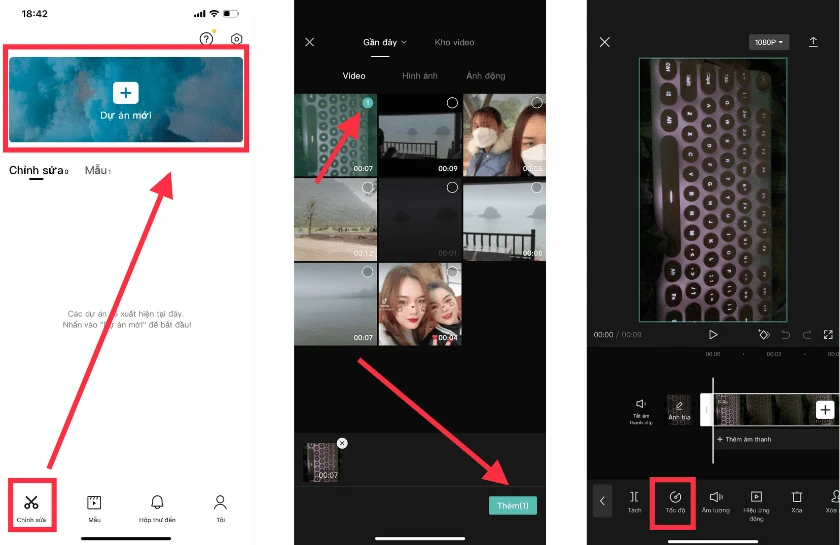Screen dimensions: 840x545
Task: Select the Hiệu ứng động animation tool
Action: tap(756, 505)
